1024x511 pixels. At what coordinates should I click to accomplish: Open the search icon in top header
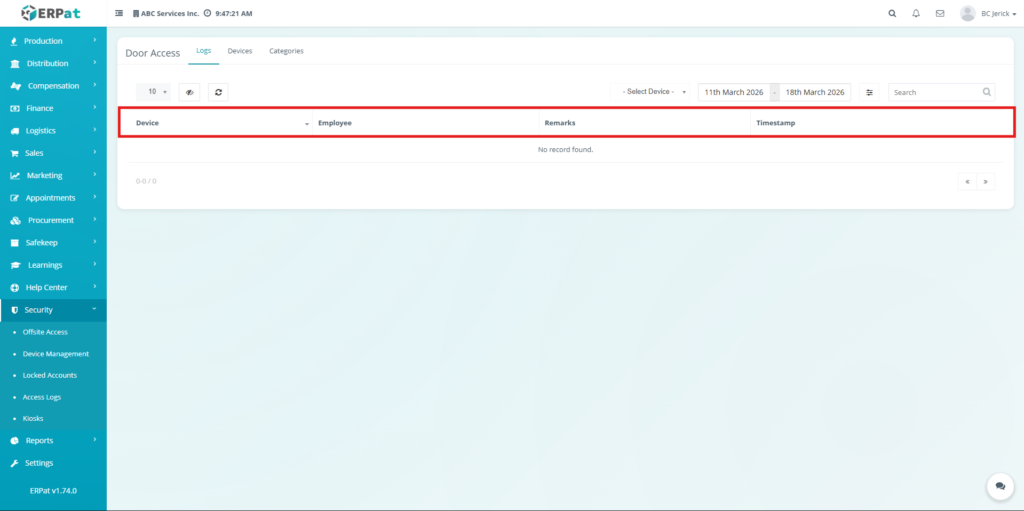point(892,14)
